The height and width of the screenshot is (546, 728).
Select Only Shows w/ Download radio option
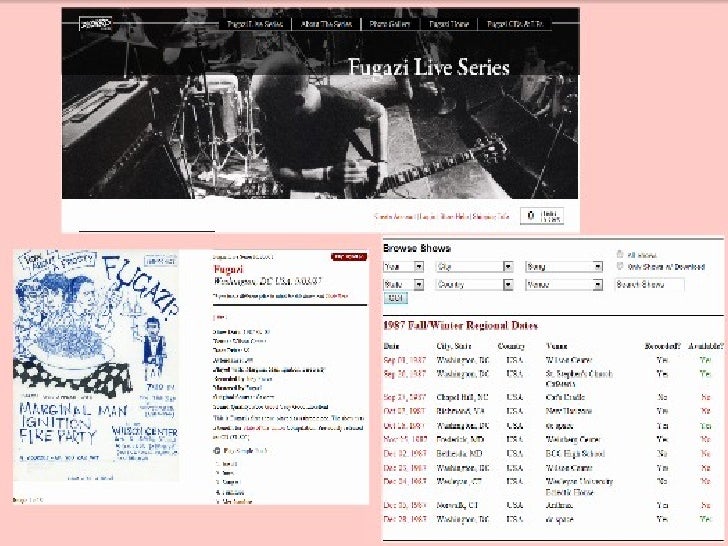(x=619, y=266)
